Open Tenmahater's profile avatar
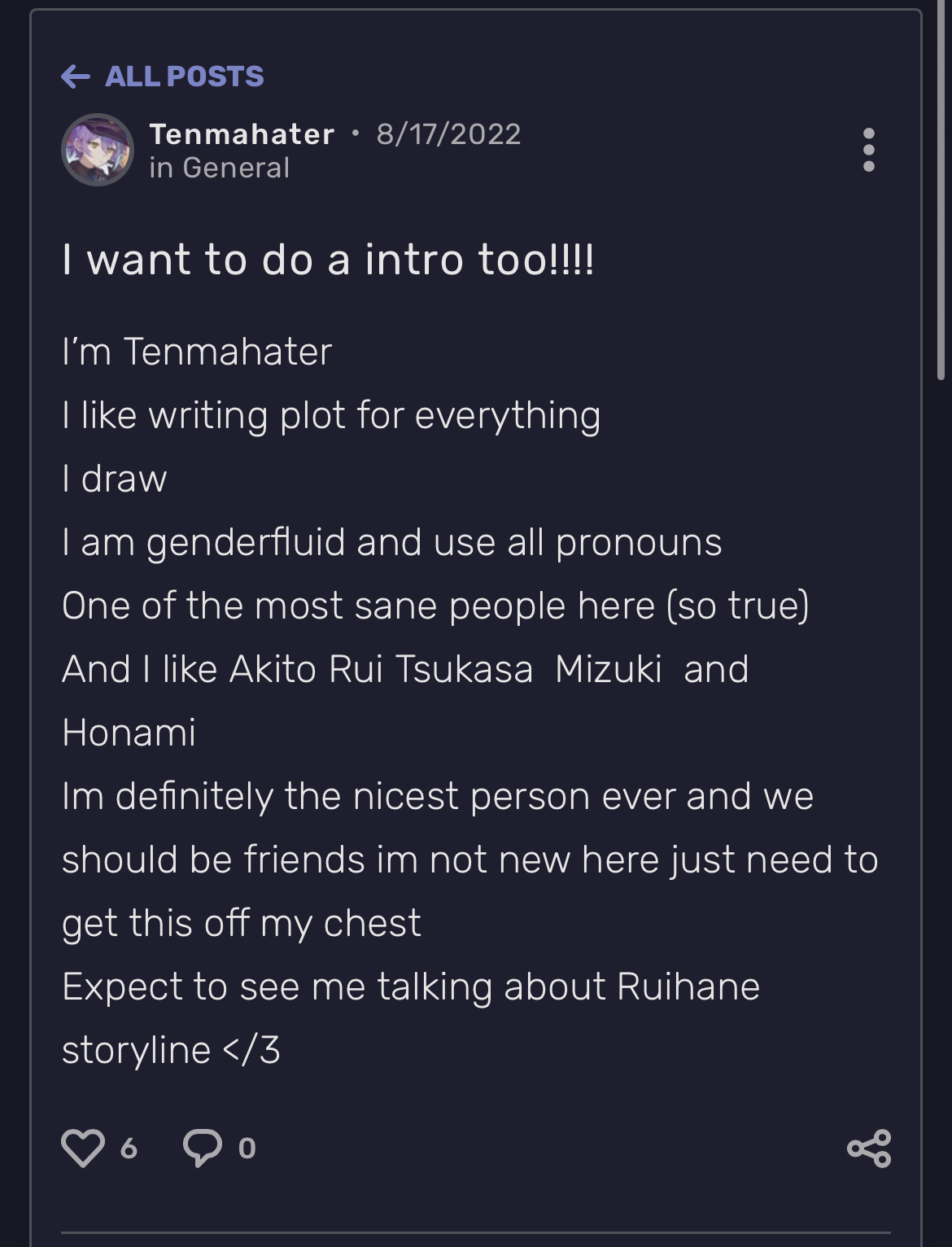The image size is (952, 1247). pos(98,150)
